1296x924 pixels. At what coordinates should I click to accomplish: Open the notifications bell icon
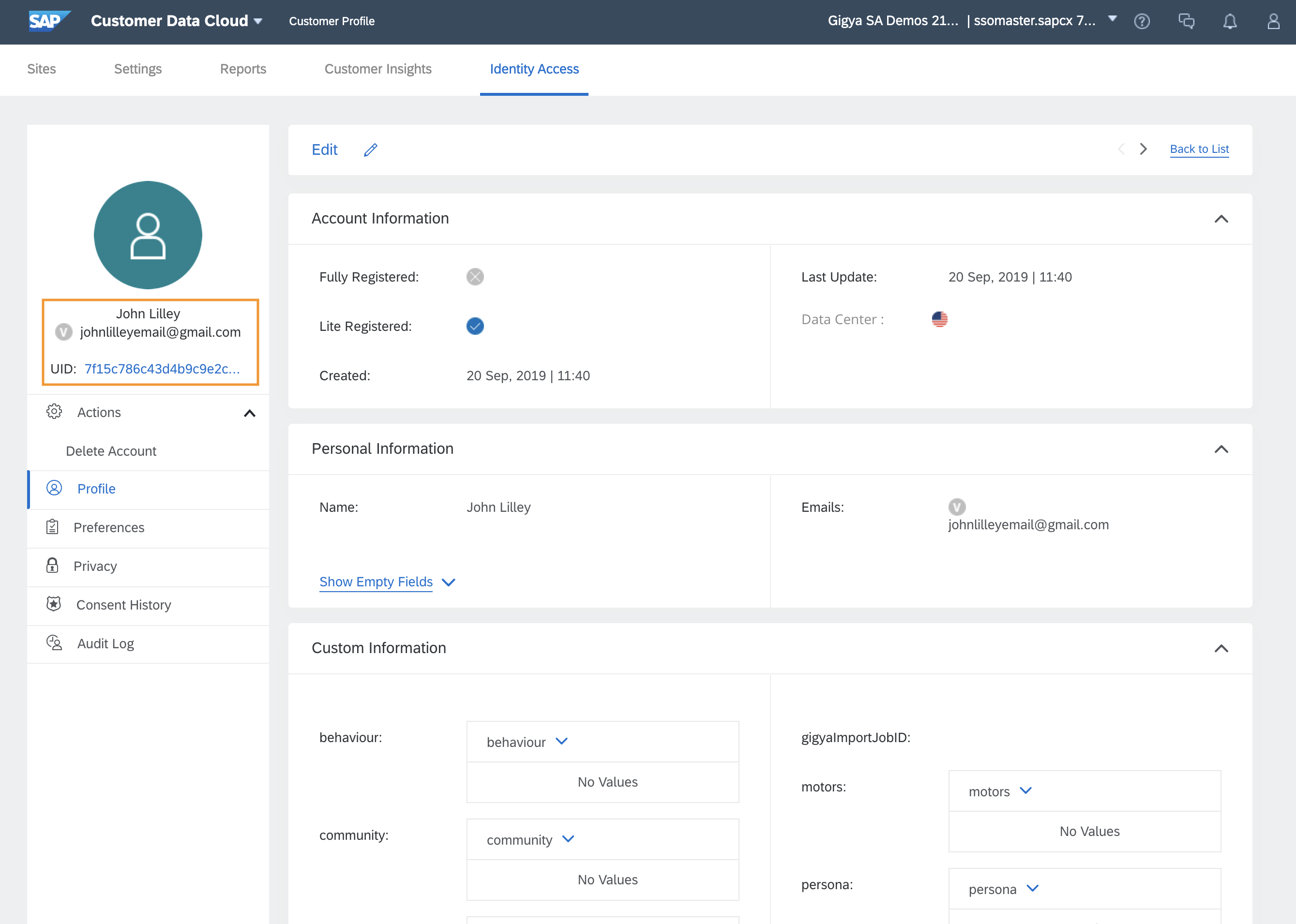(1229, 22)
